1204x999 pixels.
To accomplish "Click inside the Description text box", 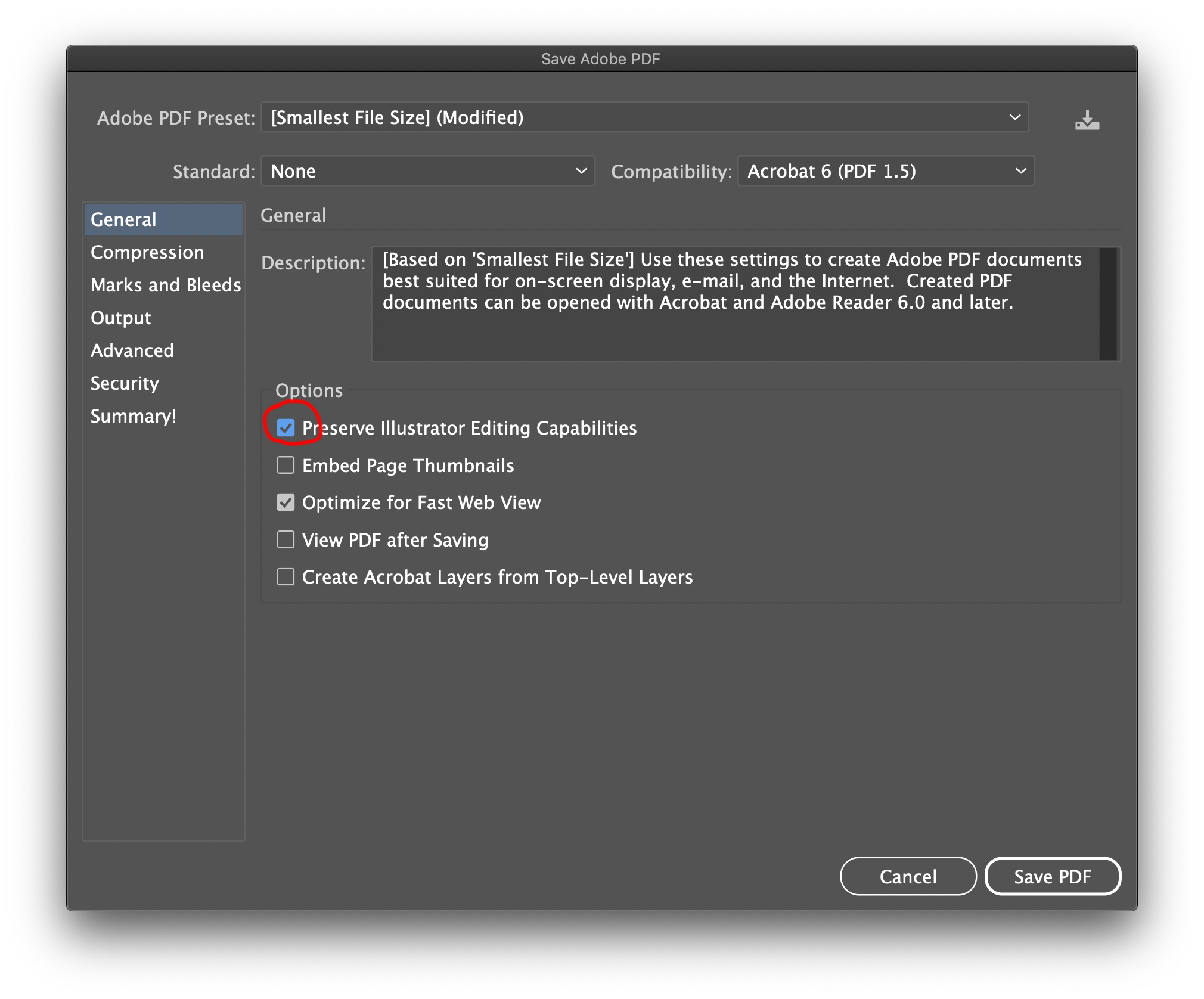I will click(736, 303).
